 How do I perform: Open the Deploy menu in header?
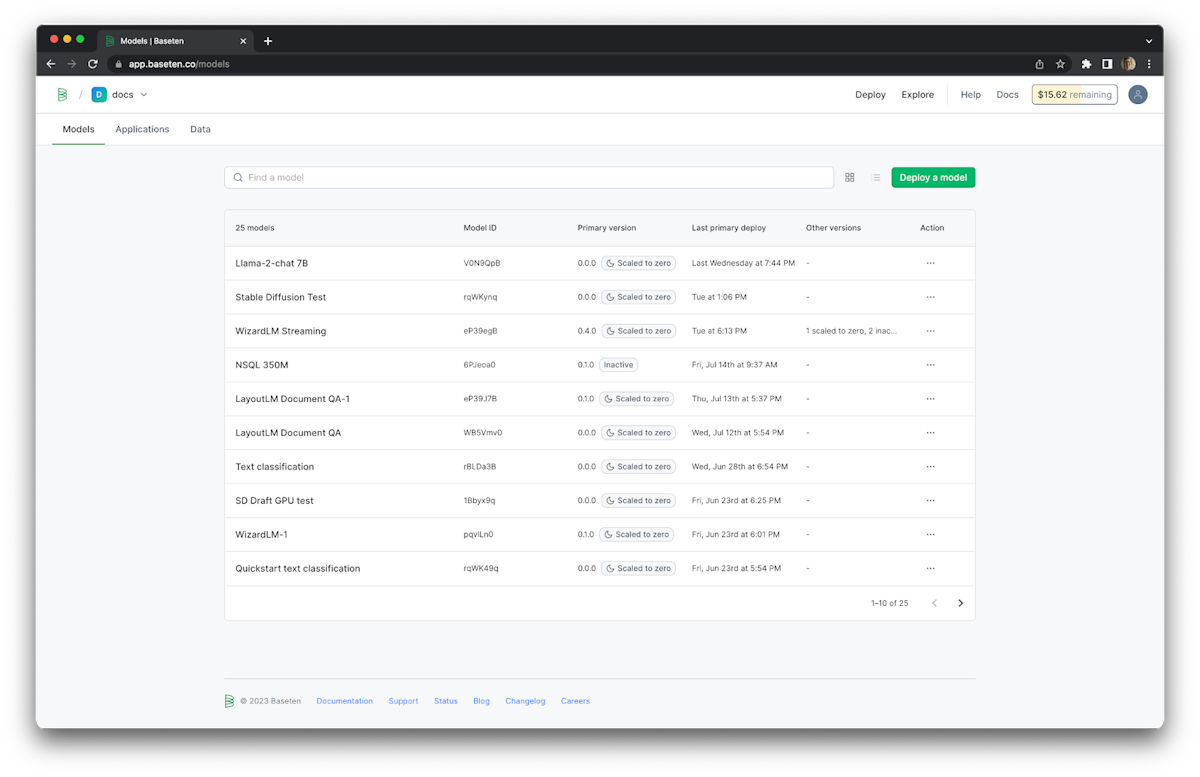click(870, 95)
